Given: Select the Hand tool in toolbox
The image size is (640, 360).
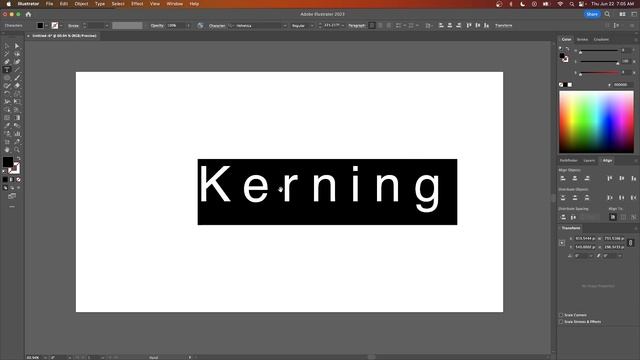Looking at the screenshot, I should pos(7,150).
